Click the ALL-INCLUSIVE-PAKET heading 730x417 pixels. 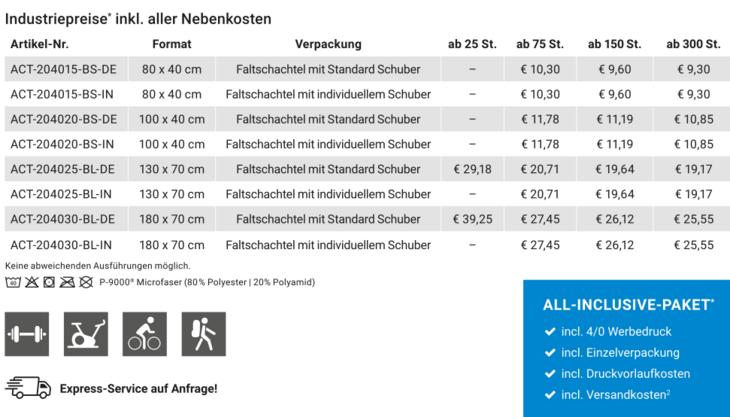click(x=629, y=305)
